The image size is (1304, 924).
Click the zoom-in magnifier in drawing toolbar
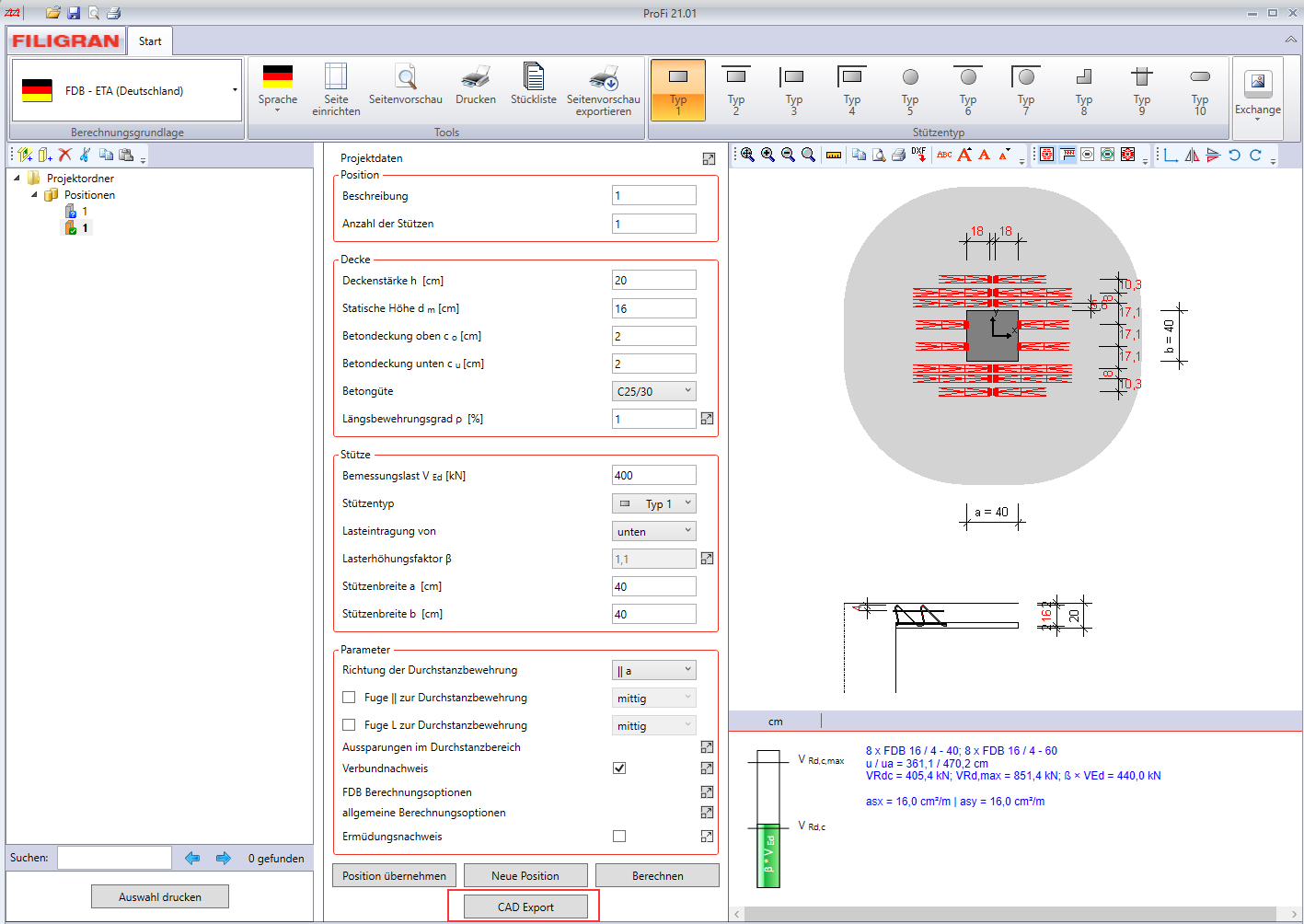click(x=767, y=155)
